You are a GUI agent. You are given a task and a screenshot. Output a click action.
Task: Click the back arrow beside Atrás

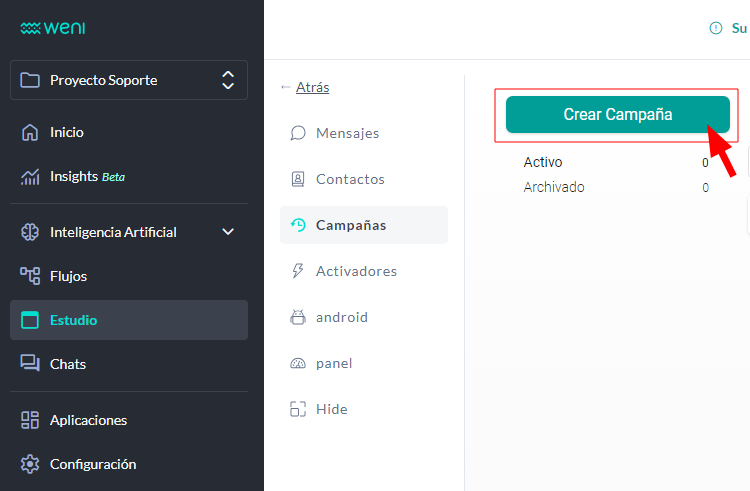[286, 87]
